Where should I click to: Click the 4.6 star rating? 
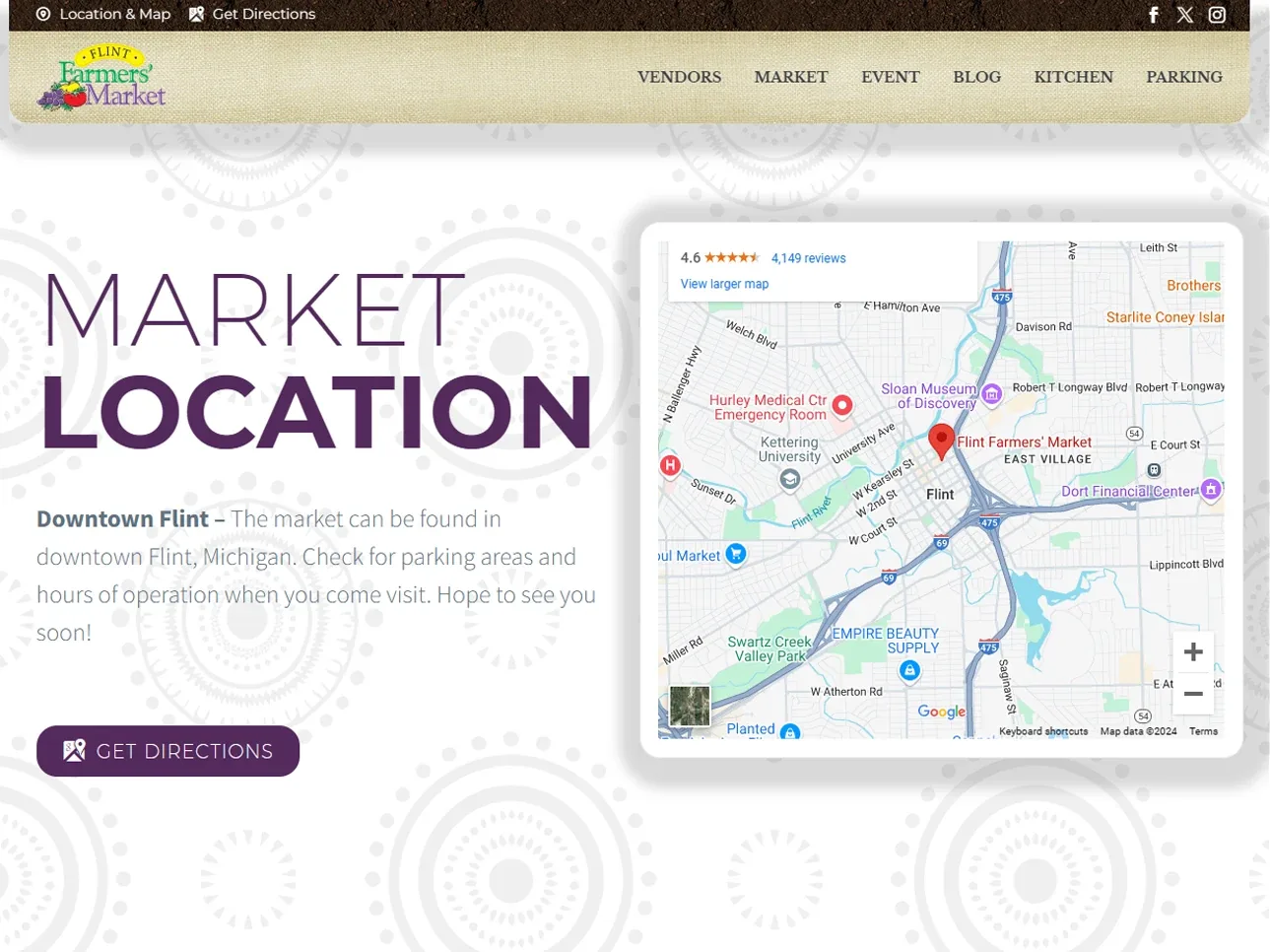click(x=719, y=258)
